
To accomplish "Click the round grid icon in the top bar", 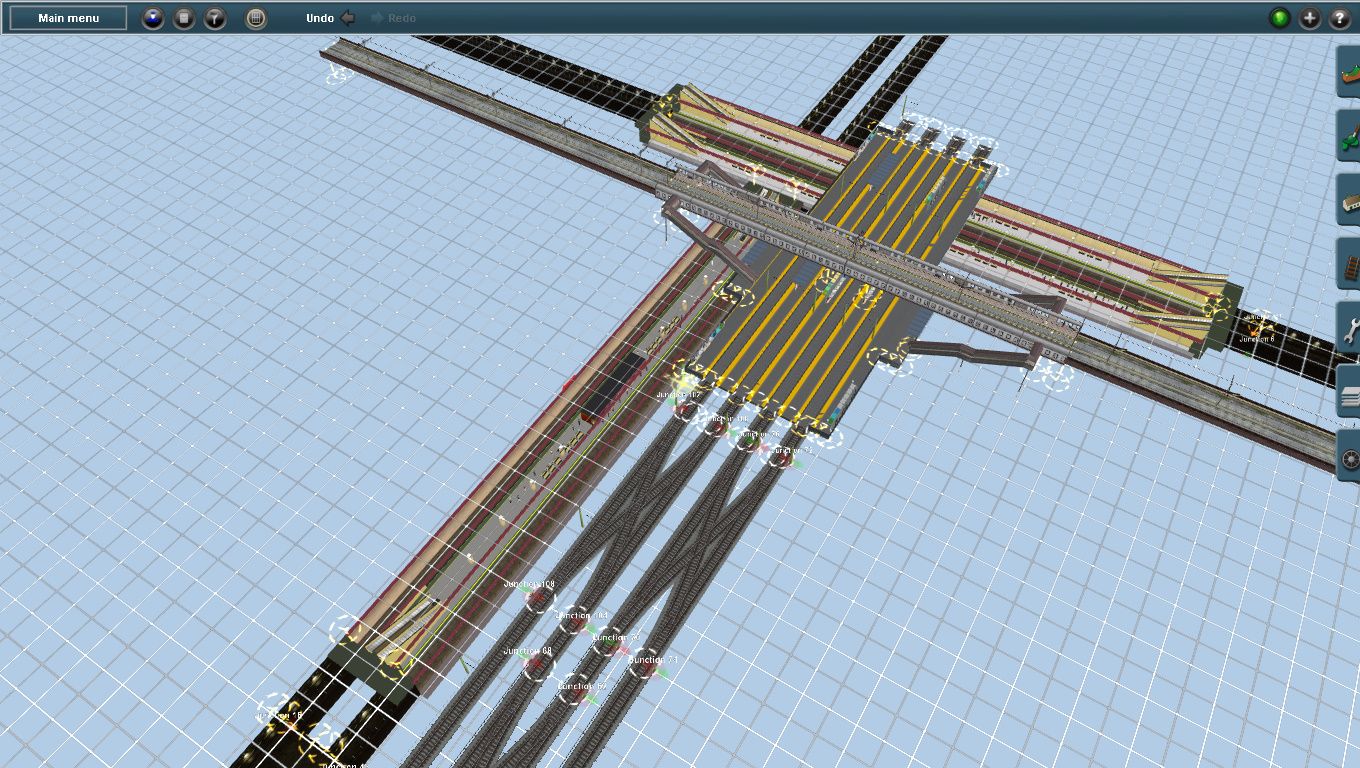I will [256, 18].
